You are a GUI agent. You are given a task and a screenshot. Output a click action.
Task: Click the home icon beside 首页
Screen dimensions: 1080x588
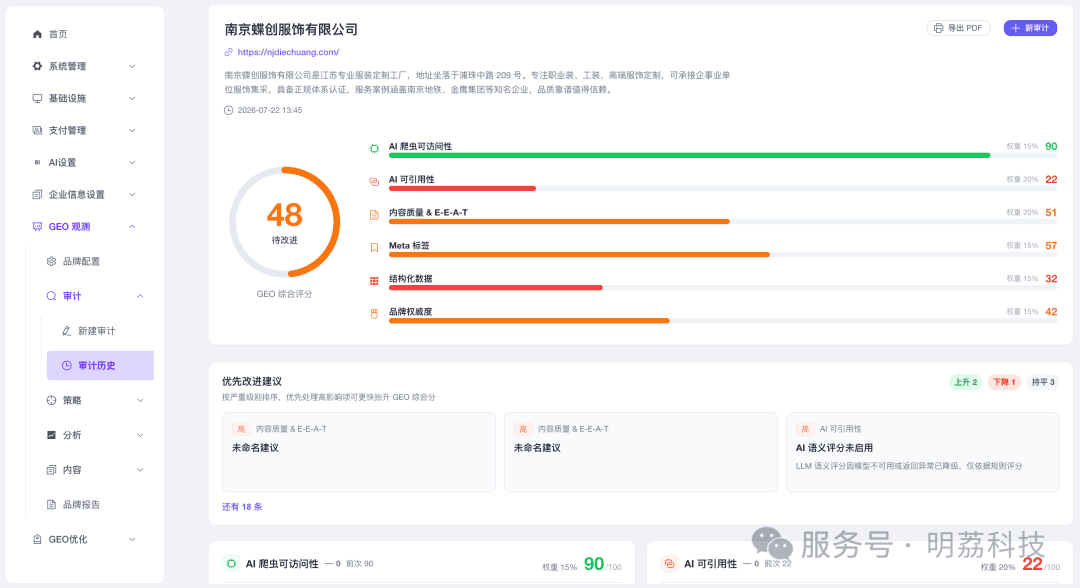pyautogui.click(x=37, y=34)
